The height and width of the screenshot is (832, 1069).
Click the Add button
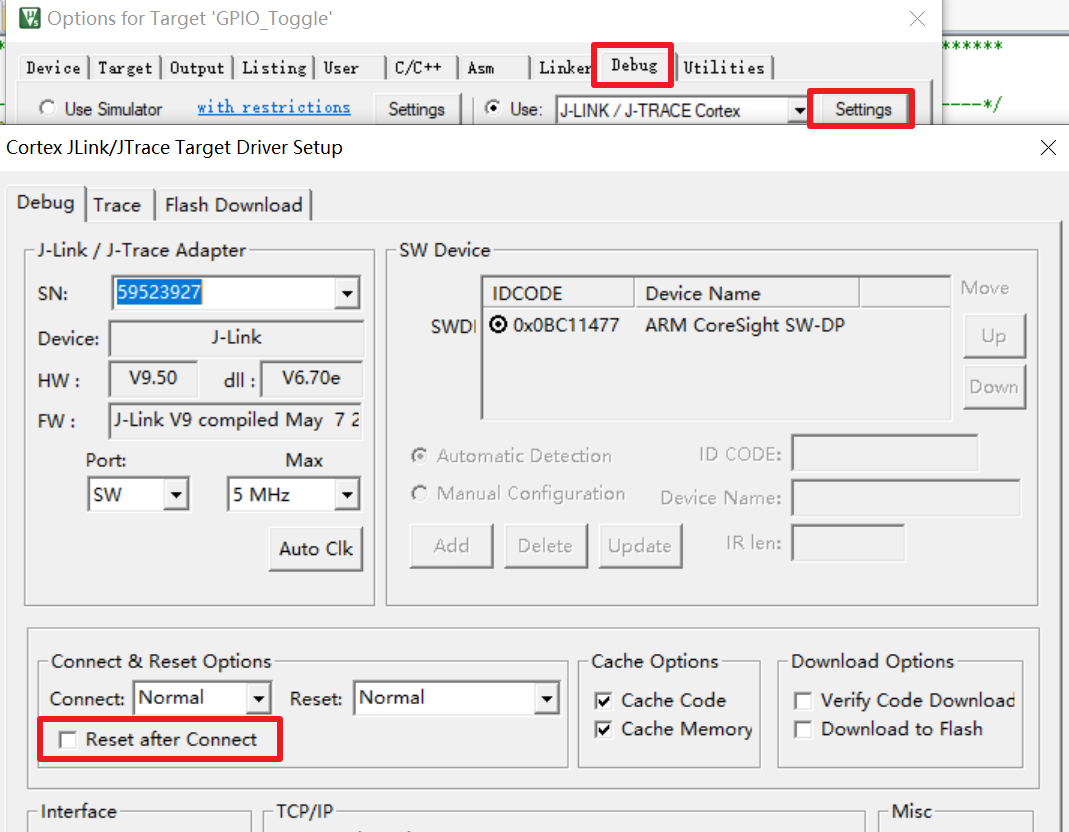click(x=451, y=546)
